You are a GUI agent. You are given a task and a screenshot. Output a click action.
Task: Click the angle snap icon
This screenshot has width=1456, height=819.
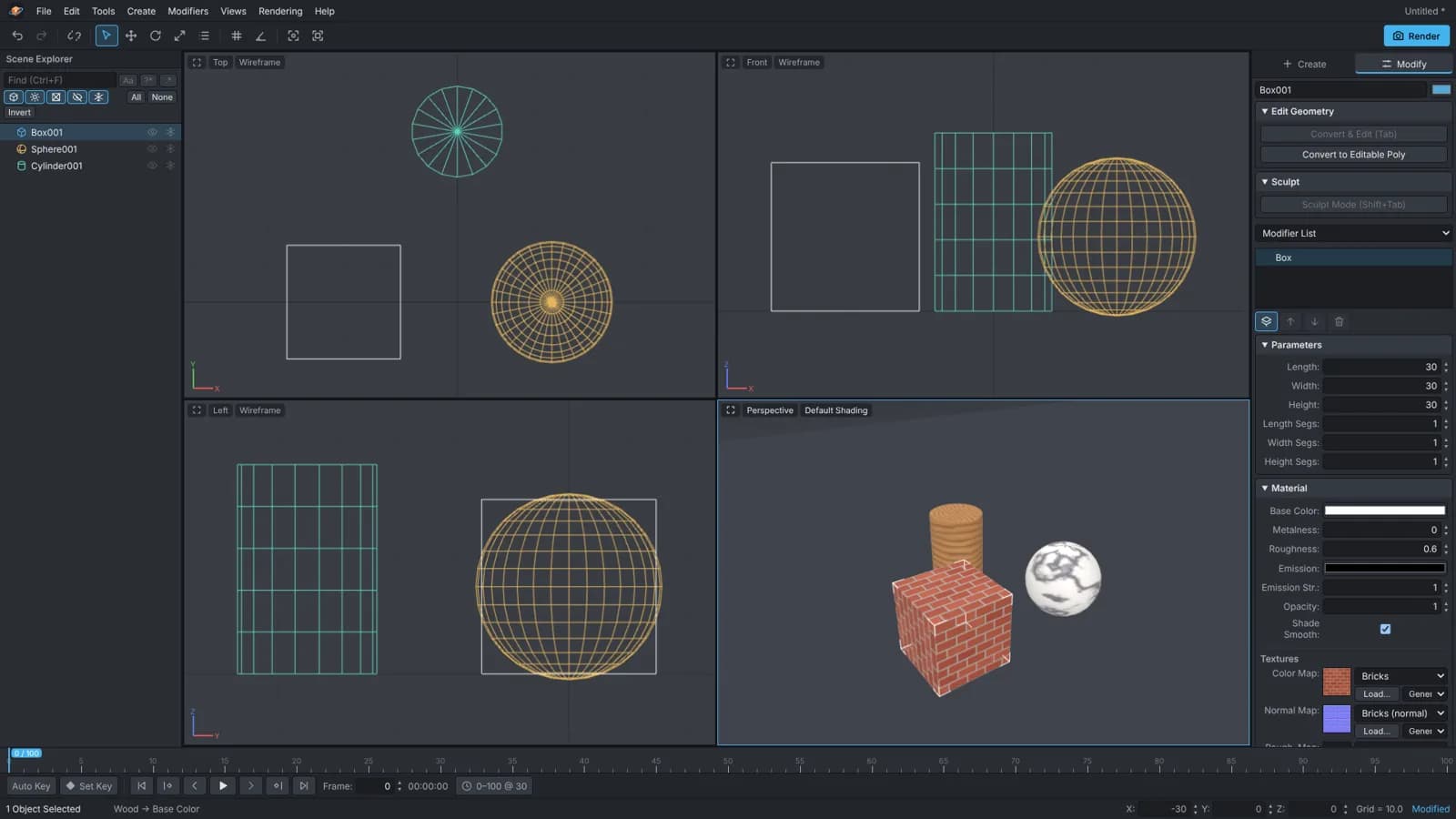261,35
